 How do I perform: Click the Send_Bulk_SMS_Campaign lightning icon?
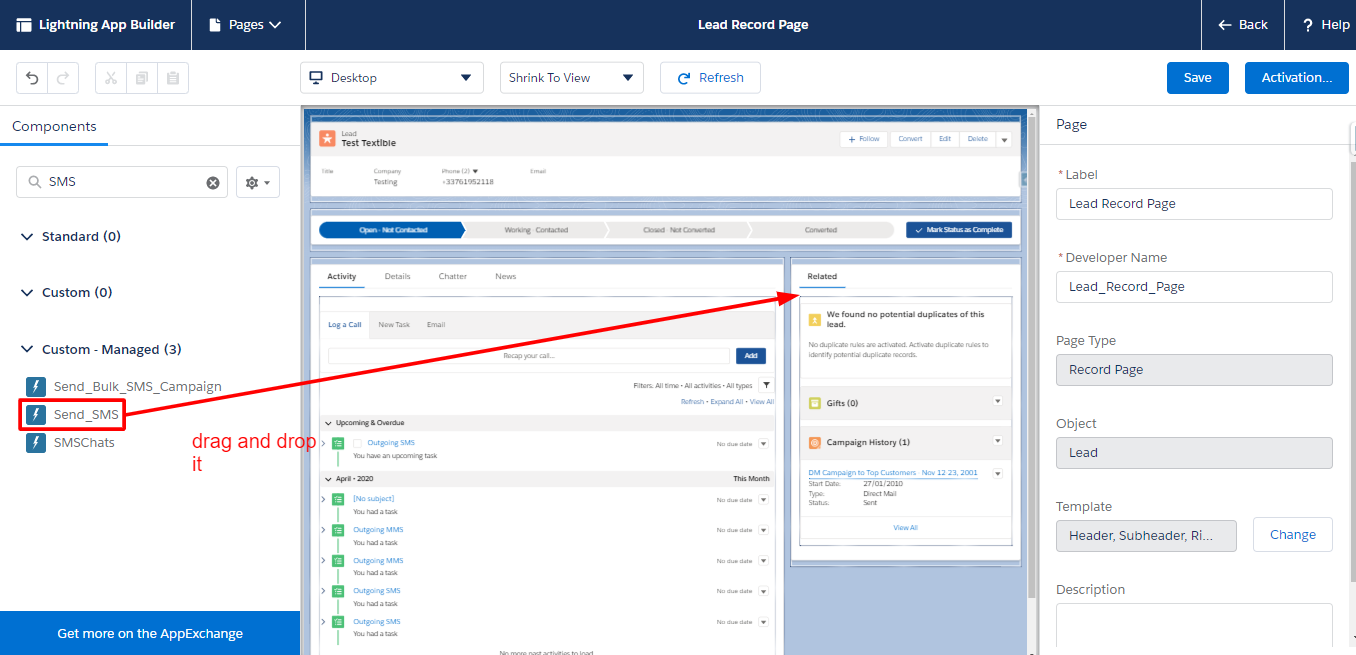click(36, 386)
